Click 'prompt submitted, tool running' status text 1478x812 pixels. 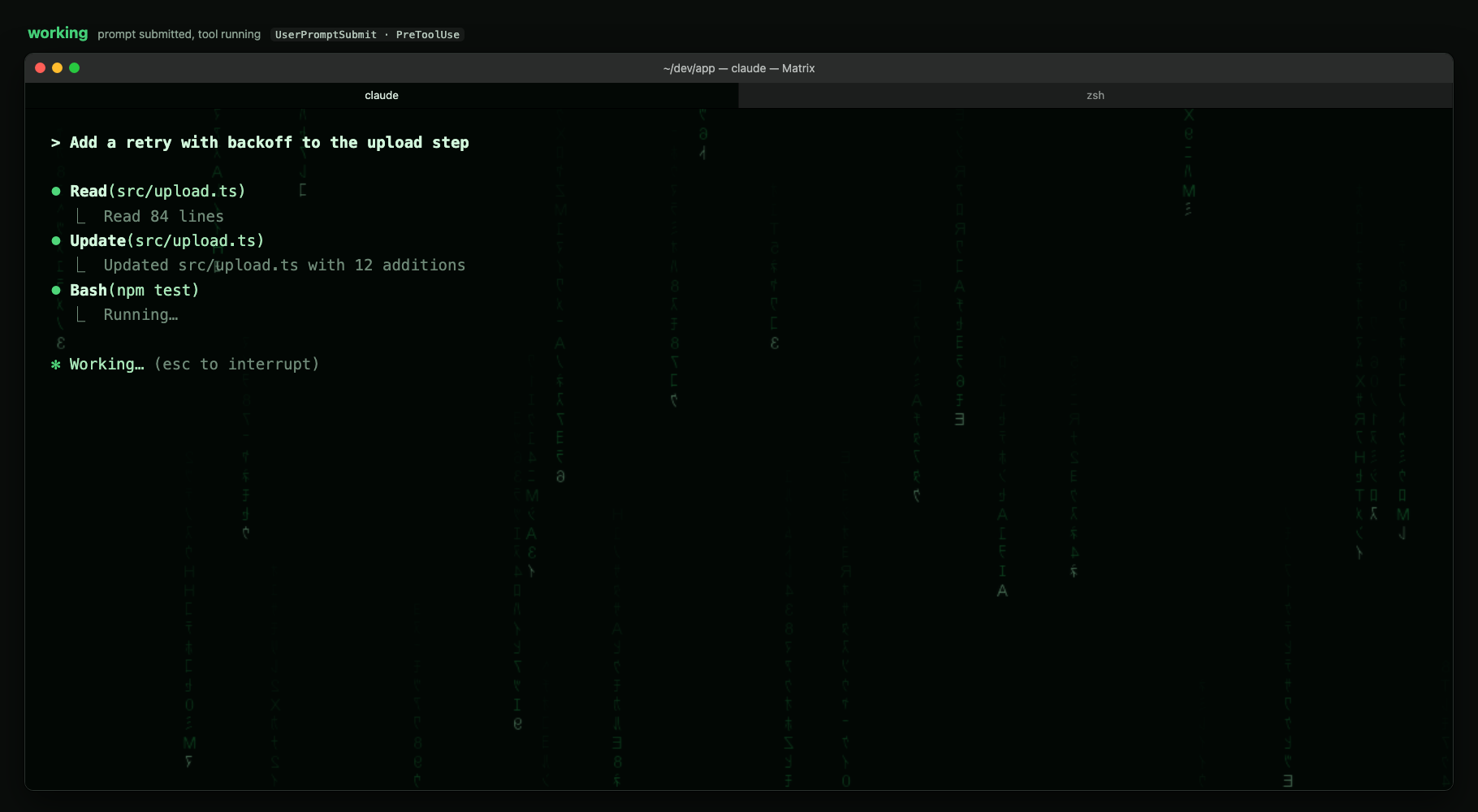(x=179, y=34)
